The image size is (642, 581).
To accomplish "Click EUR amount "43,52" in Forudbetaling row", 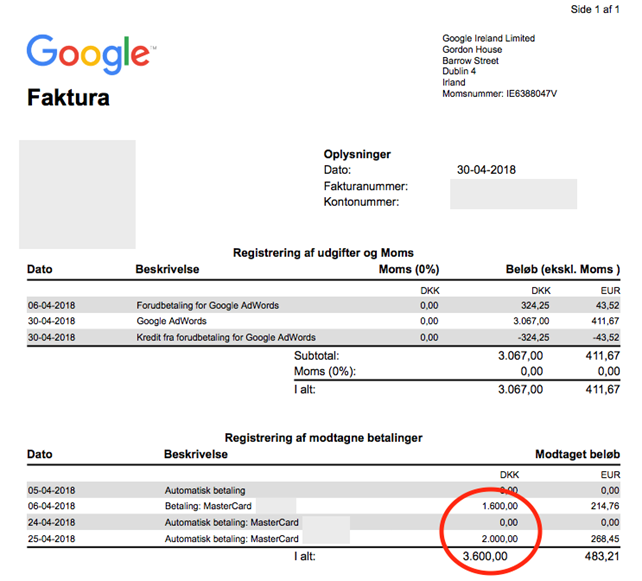I will tap(608, 305).
